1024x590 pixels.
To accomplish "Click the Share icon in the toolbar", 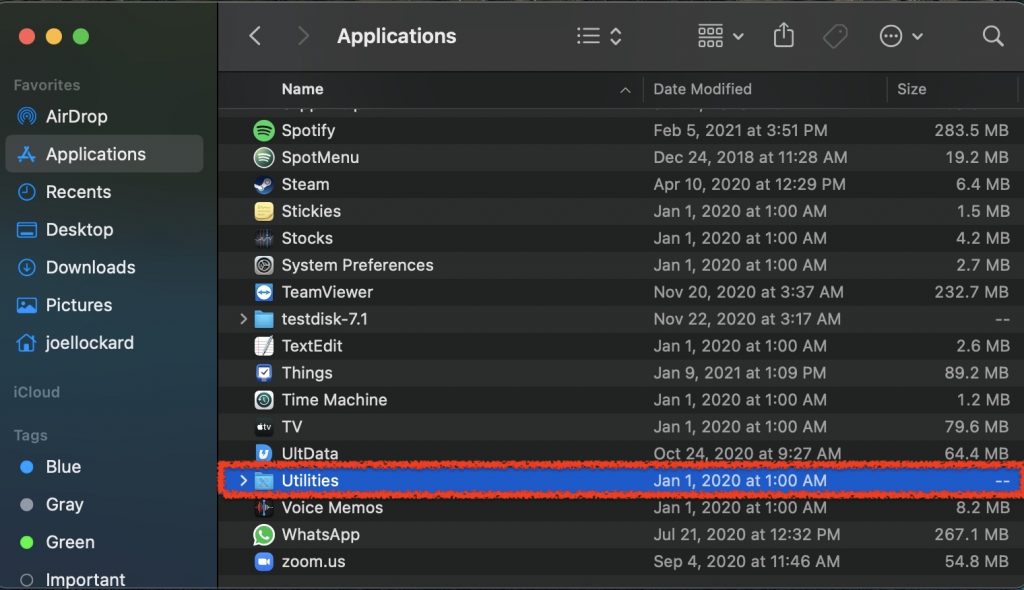I will pyautogui.click(x=783, y=35).
